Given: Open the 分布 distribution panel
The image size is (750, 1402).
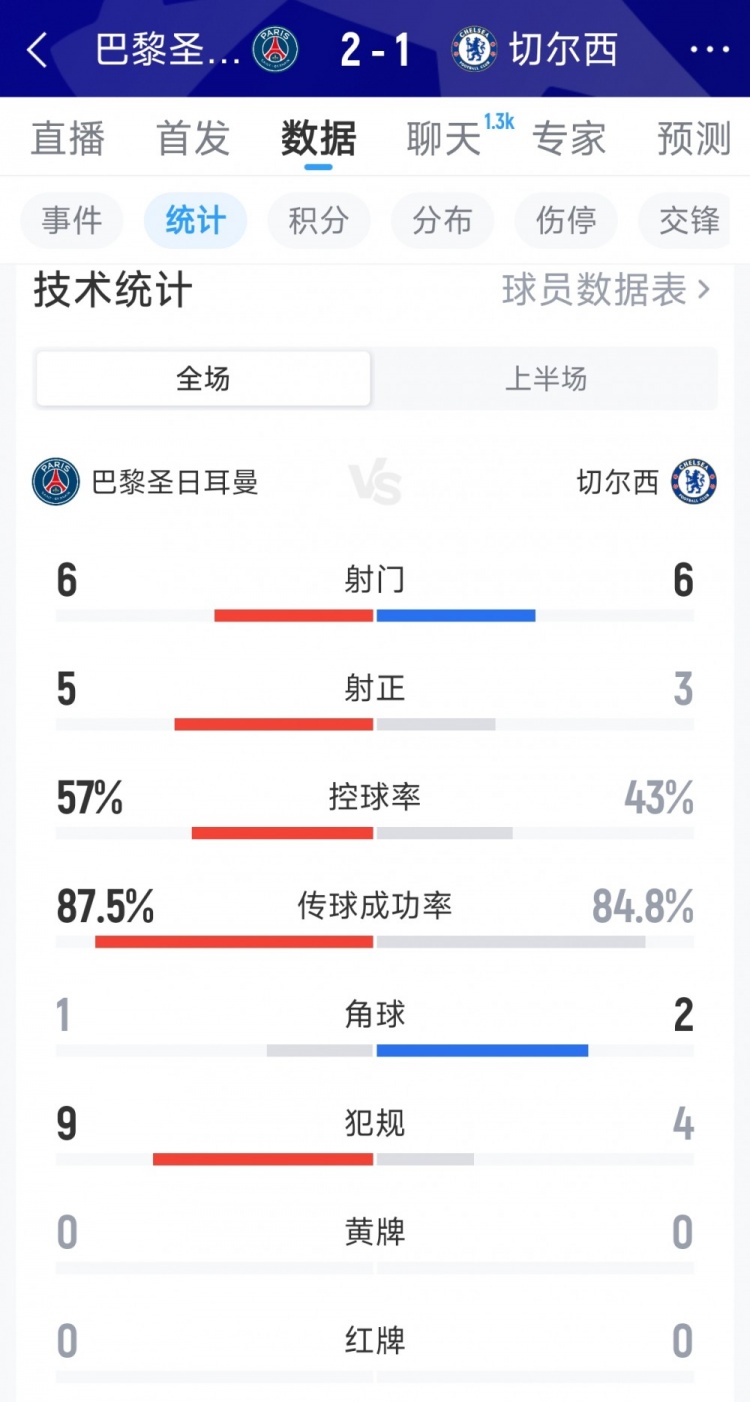Looking at the screenshot, I should click(x=442, y=221).
